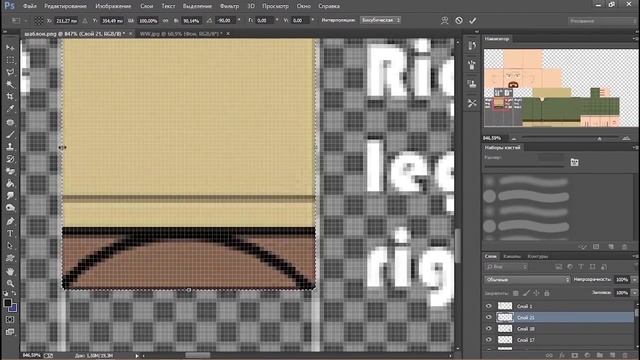Create a new layer from Layers footer
The height and width of the screenshot is (360, 640).
[x=612, y=356]
